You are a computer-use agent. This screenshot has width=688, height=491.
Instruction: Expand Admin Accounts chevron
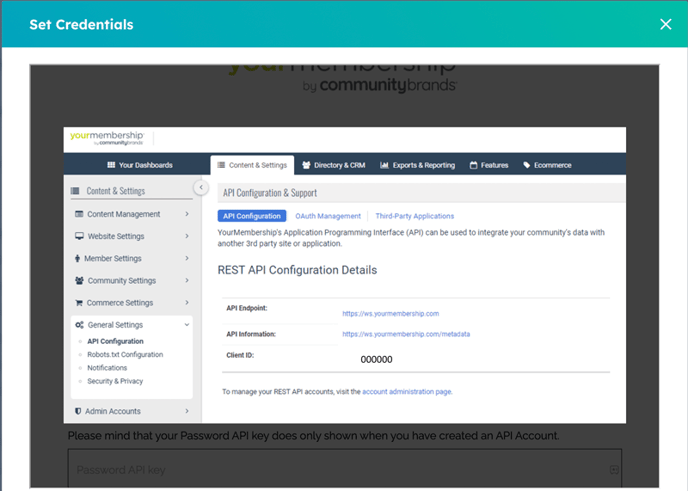point(187,411)
